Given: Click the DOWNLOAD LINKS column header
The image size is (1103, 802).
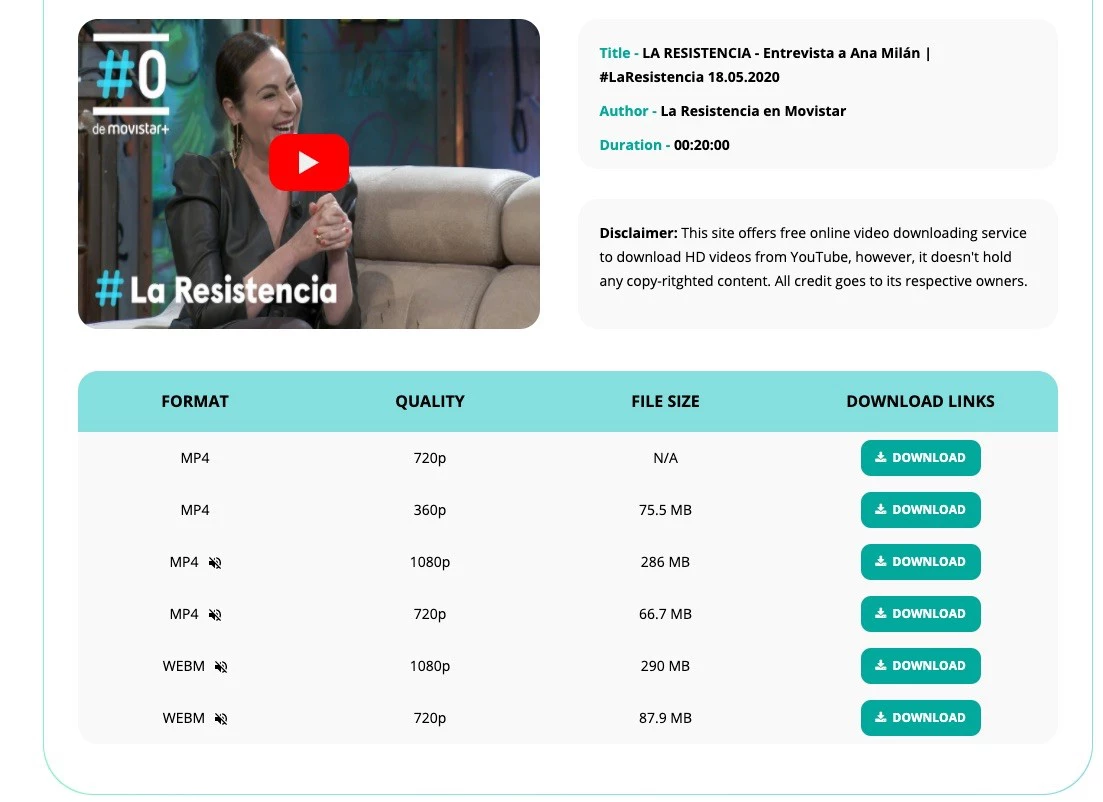Looking at the screenshot, I should [x=920, y=401].
